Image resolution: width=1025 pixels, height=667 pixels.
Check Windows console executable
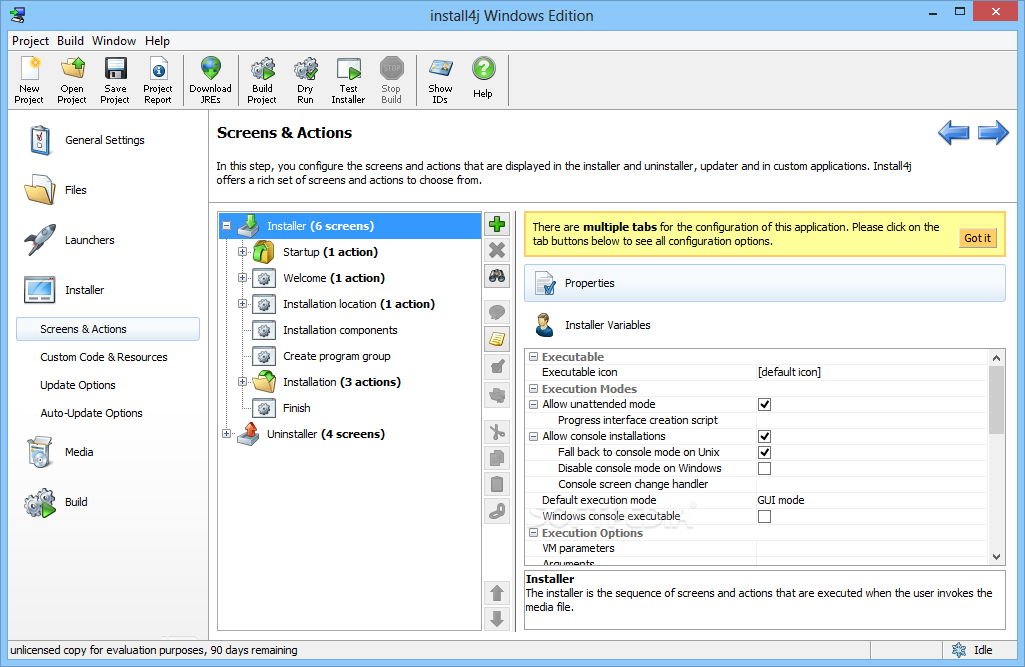764,517
